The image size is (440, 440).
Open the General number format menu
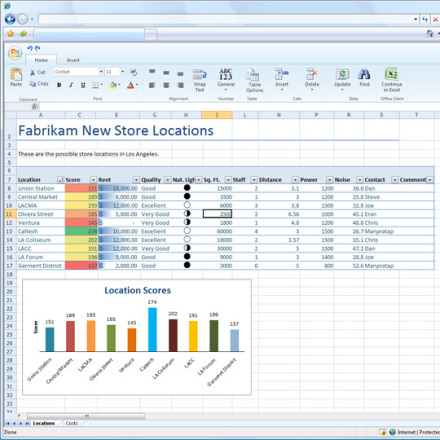(x=226, y=80)
